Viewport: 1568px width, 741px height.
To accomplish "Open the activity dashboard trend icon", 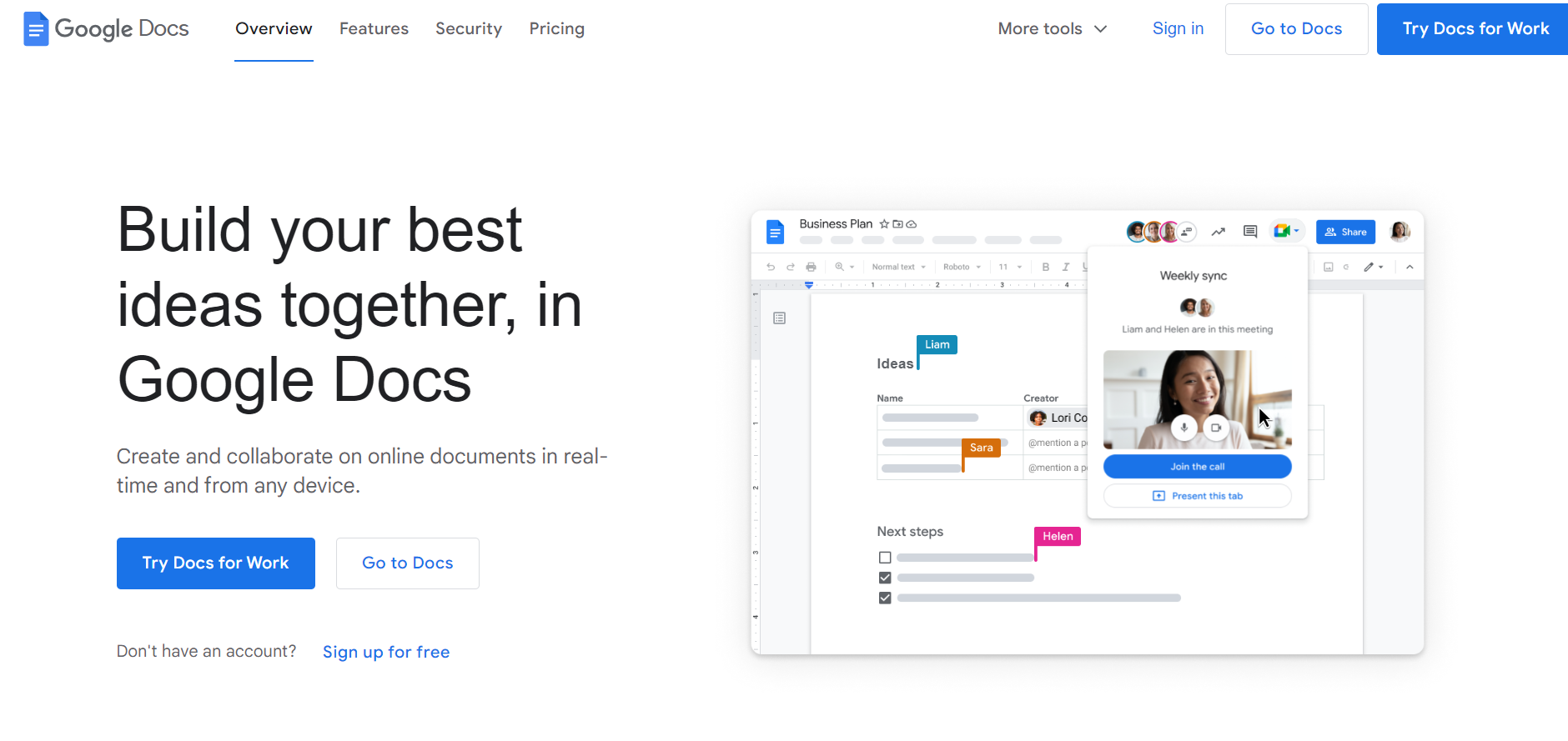I will 1219,232.
